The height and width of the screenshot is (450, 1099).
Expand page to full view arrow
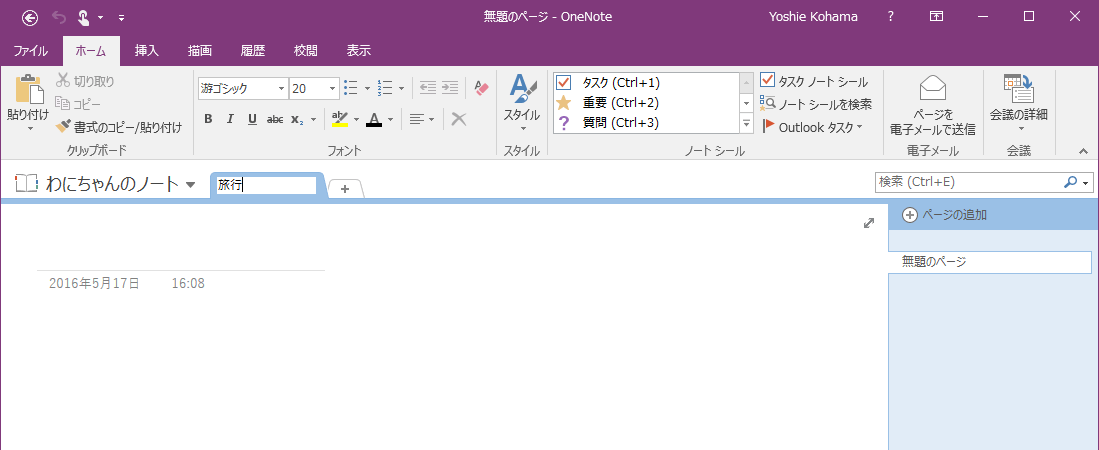coord(869,223)
